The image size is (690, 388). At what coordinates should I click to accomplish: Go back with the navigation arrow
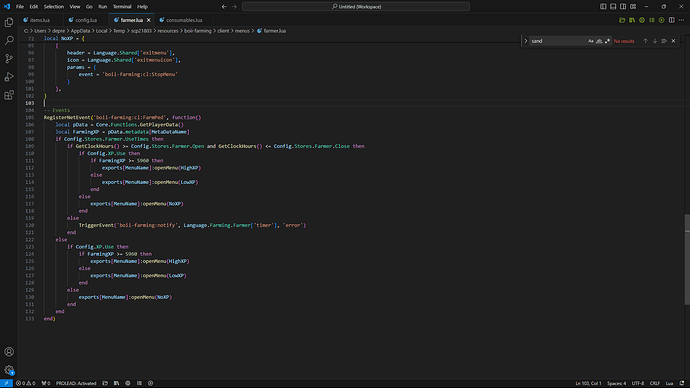224,7
